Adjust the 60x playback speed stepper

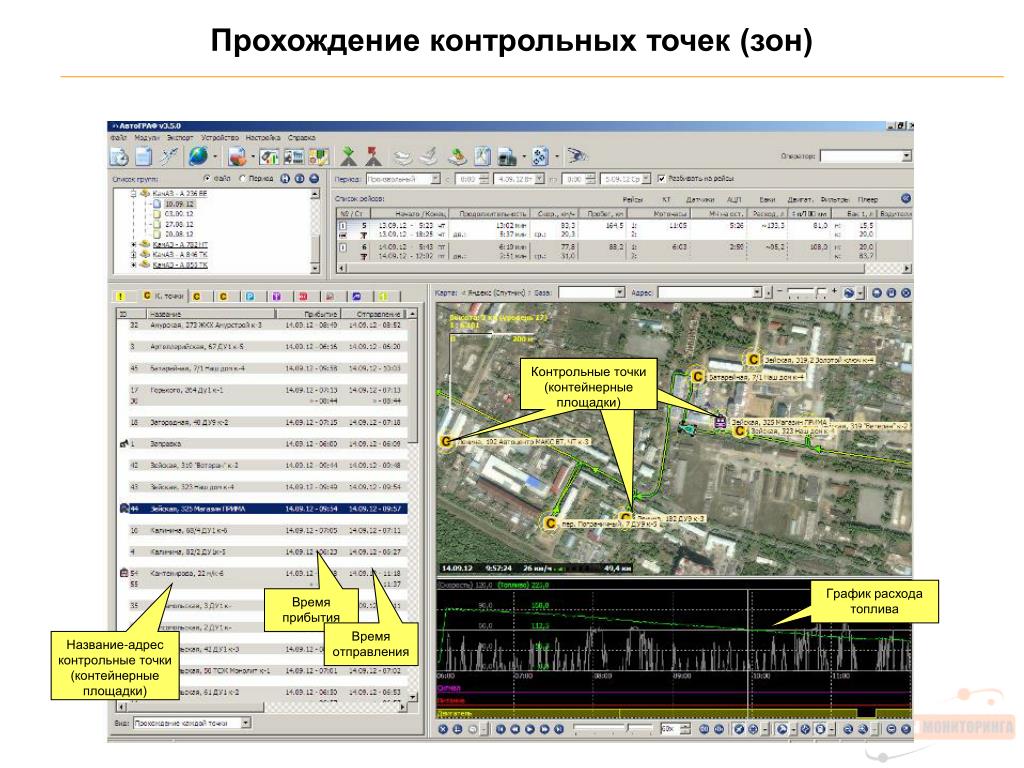tap(685, 729)
